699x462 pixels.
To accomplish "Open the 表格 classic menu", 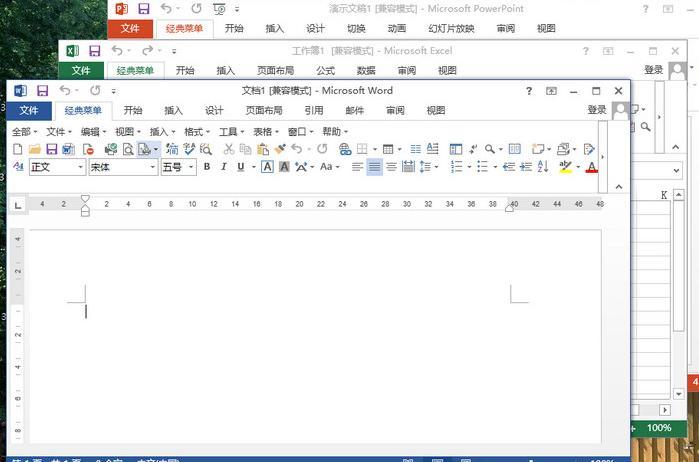I will point(266,132).
